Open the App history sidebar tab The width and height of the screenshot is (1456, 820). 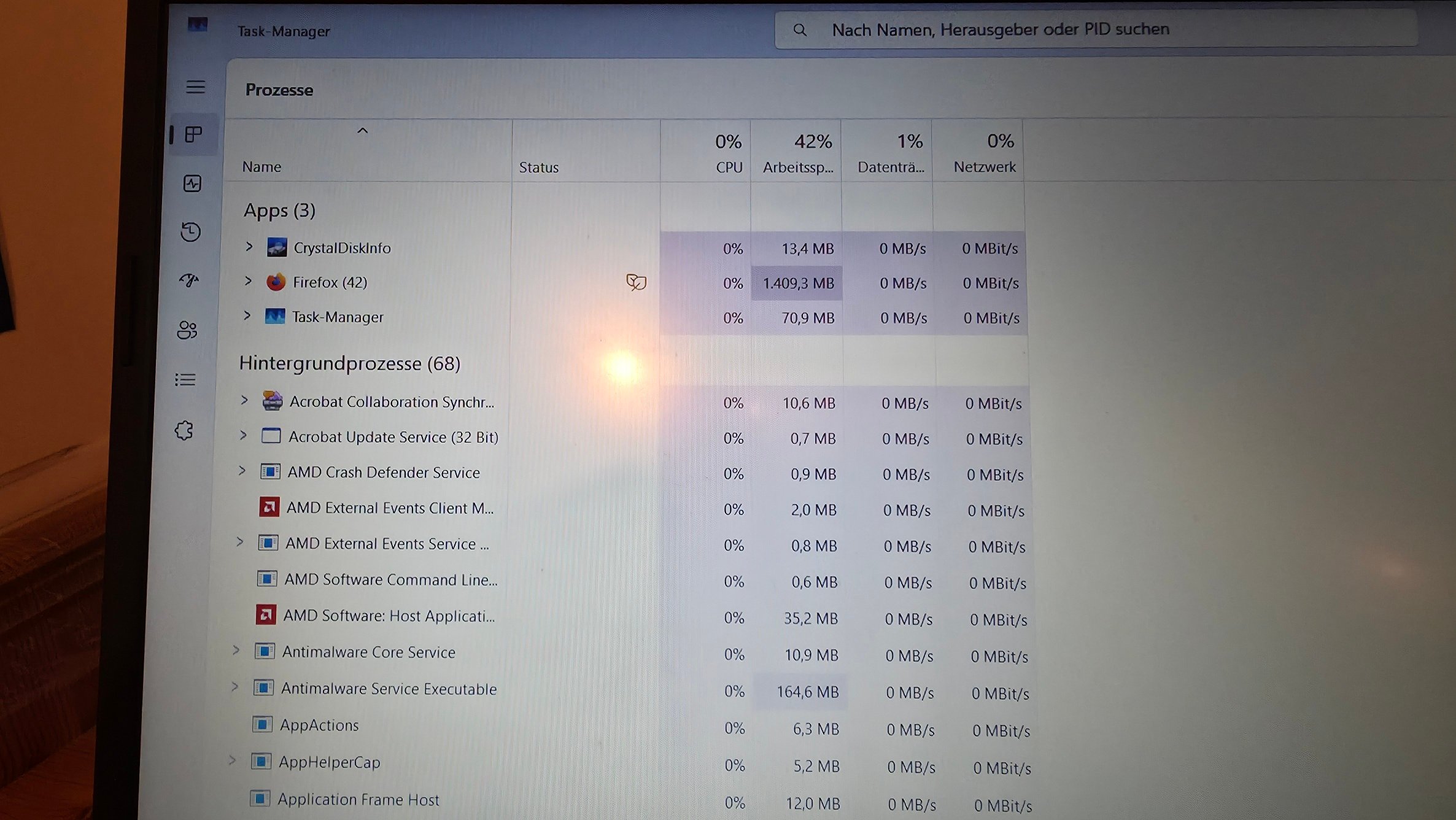click(190, 232)
